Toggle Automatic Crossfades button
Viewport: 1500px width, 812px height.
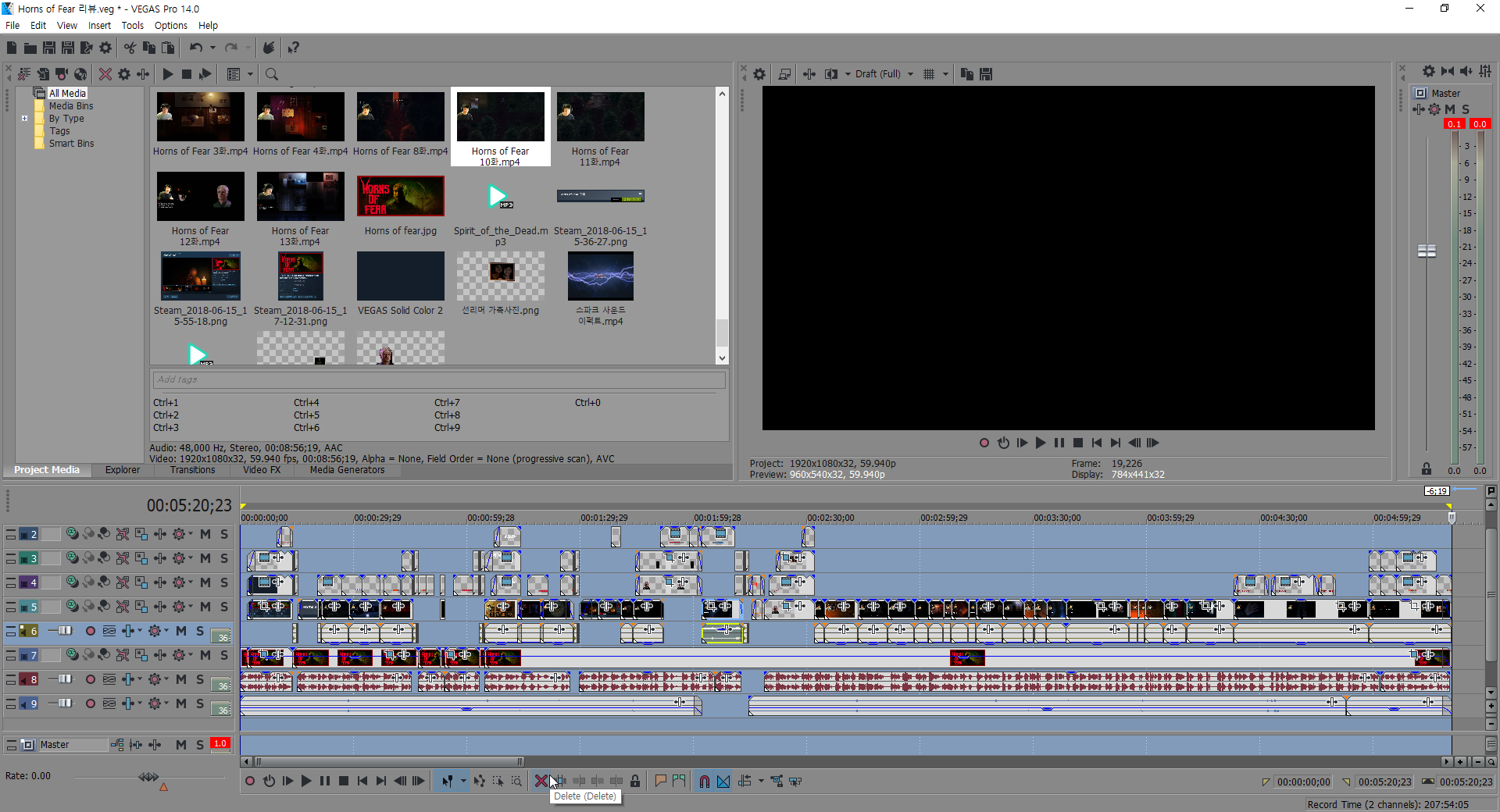point(723,781)
